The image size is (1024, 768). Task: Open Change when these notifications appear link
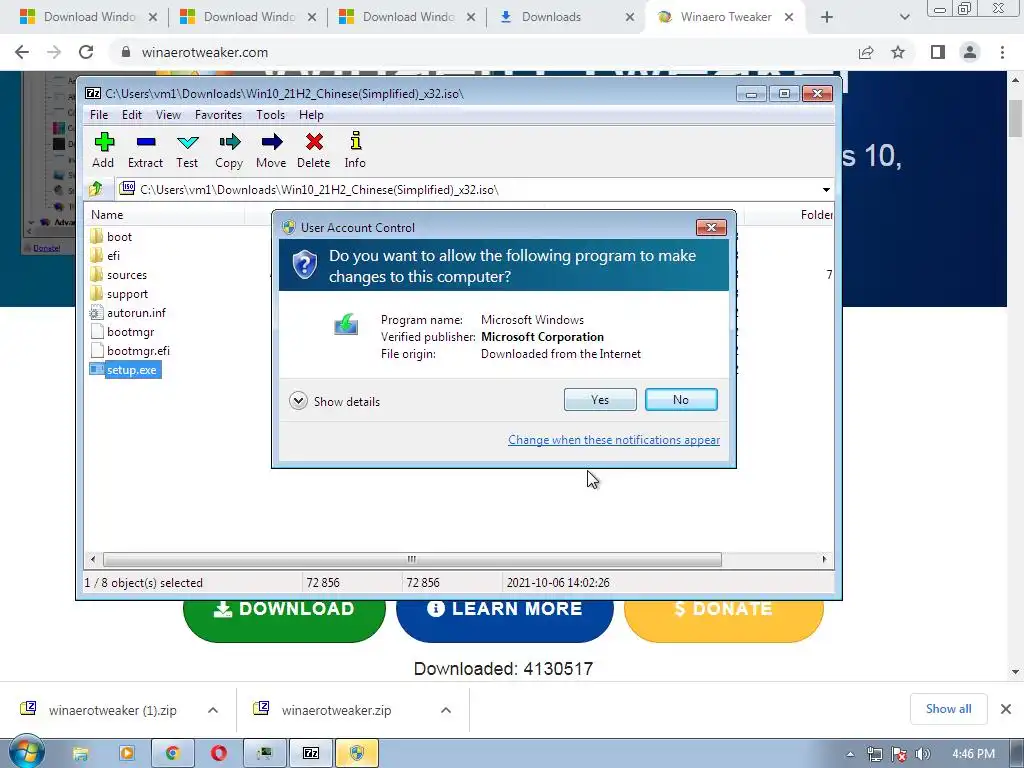[614, 440]
